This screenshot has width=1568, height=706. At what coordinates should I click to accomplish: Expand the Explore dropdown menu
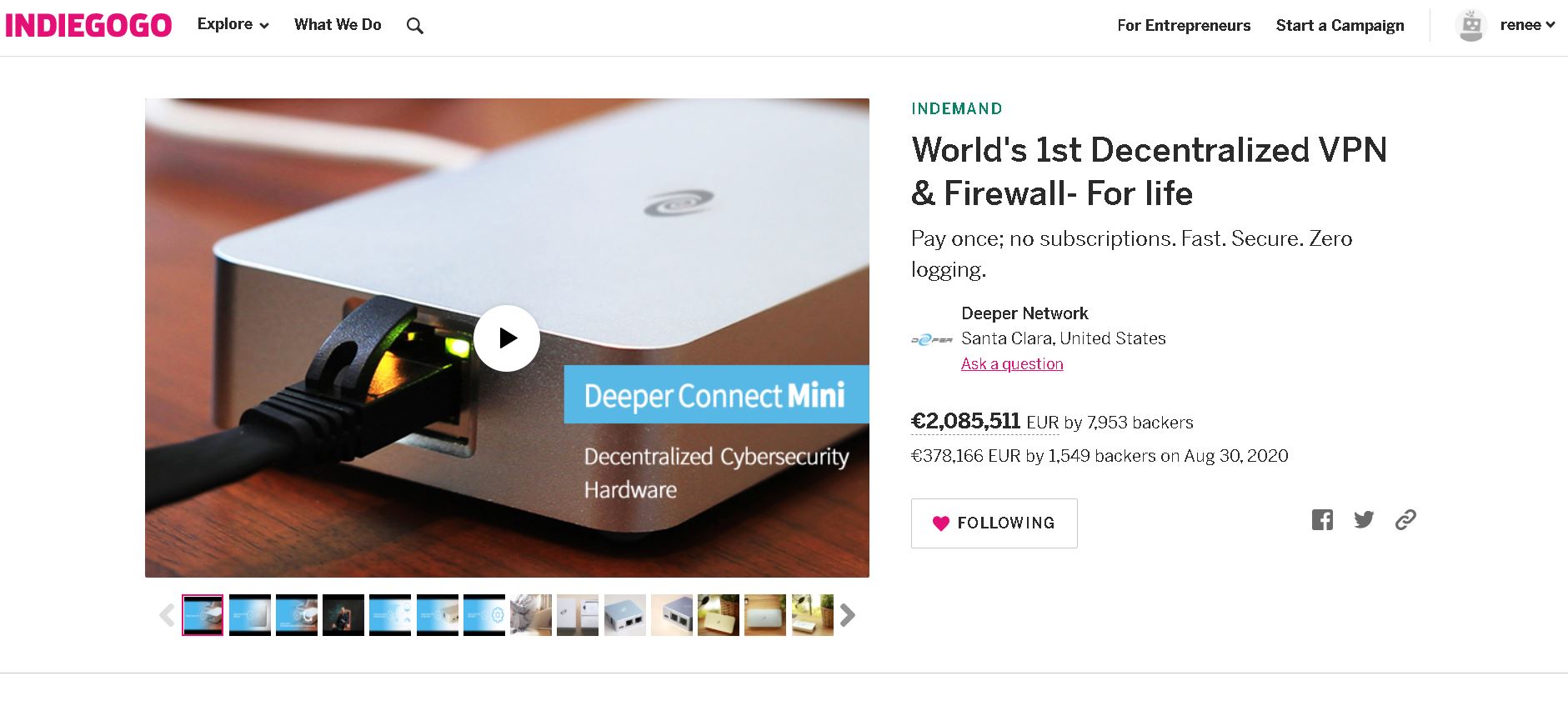(233, 25)
